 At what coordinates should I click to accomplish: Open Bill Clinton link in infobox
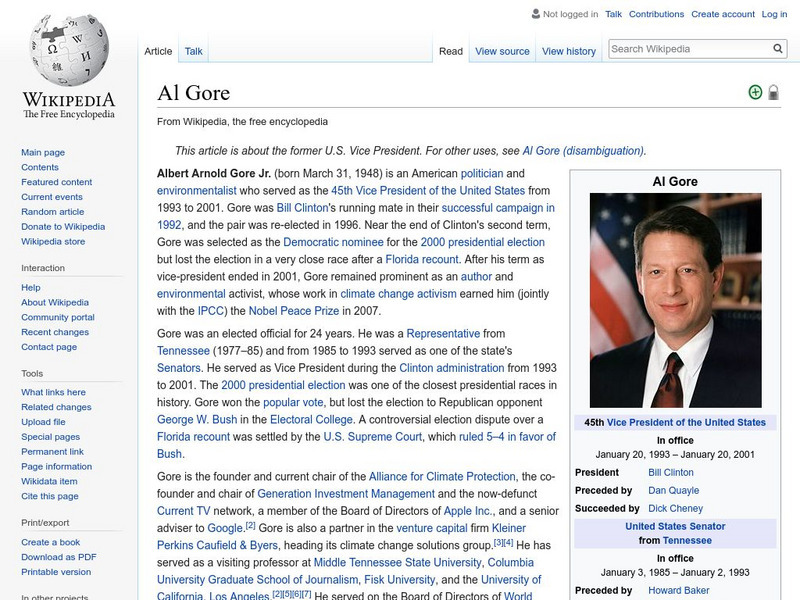click(670, 472)
